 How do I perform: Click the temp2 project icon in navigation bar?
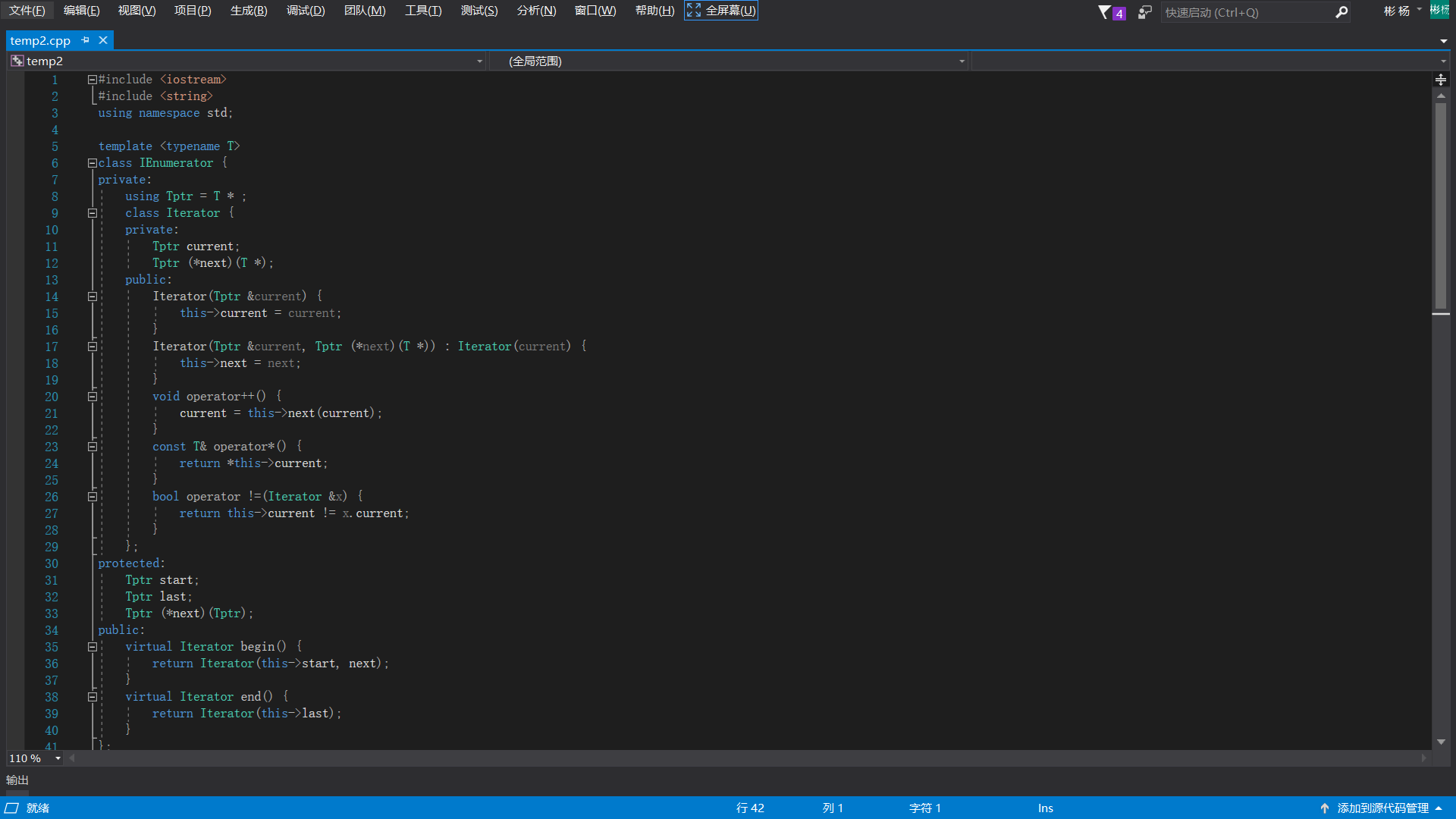click(17, 61)
